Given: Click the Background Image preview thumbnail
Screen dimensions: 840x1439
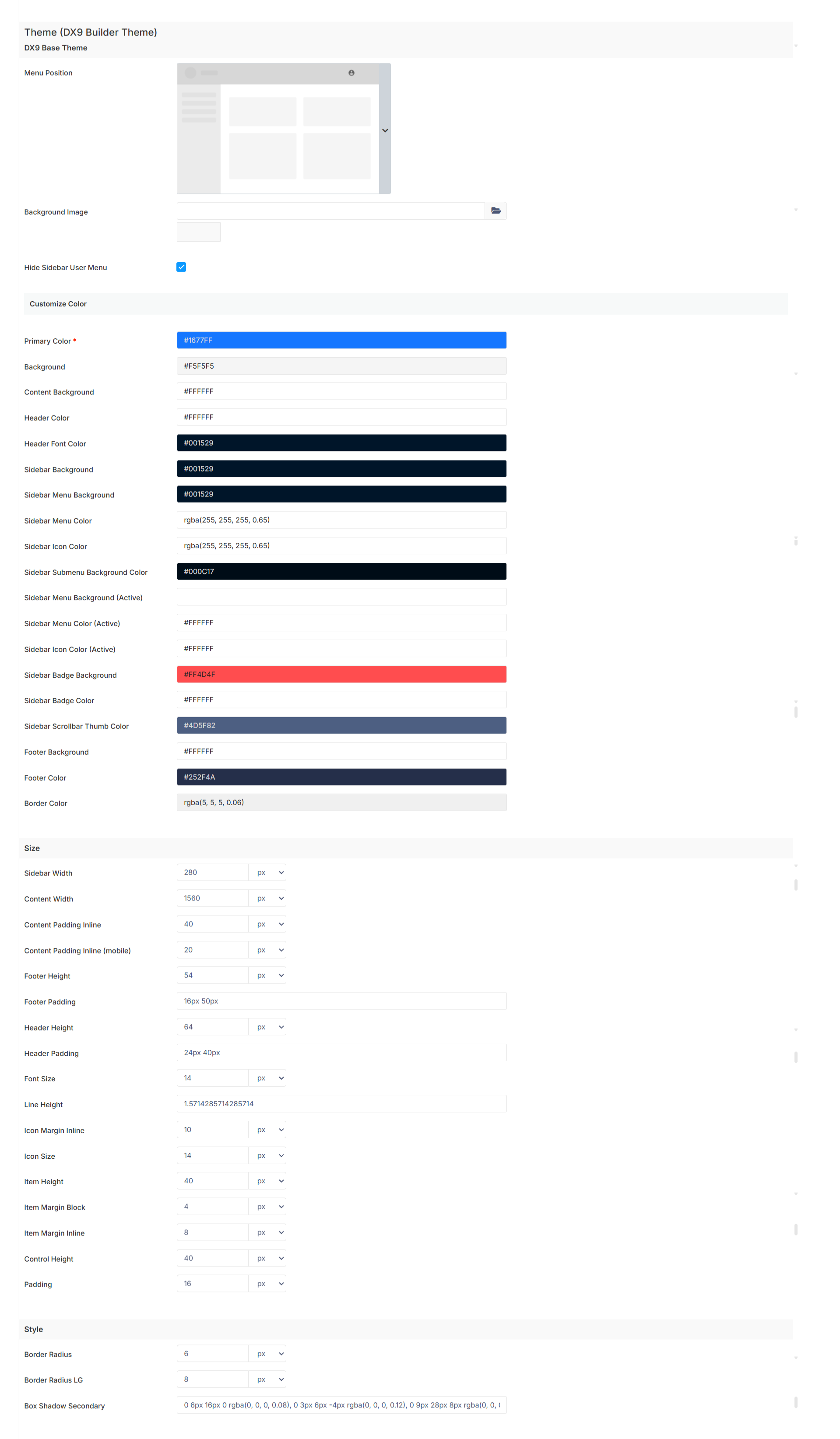Looking at the screenshot, I should (x=199, y=232).
